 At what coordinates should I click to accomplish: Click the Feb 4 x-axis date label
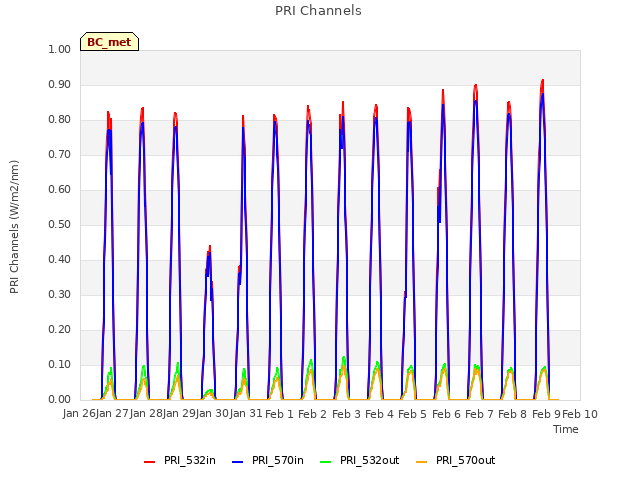(x=379, y=414)
